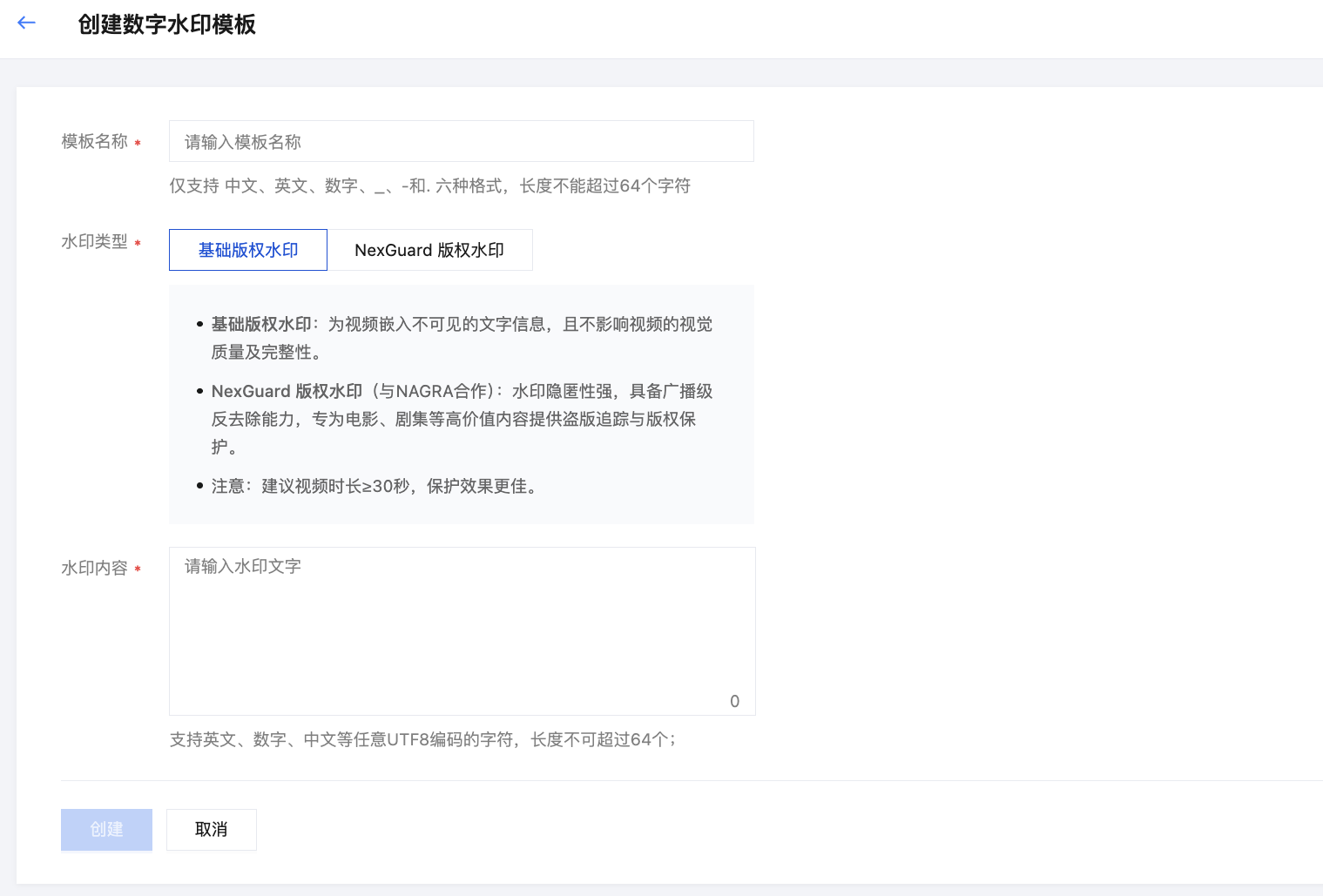Select 基础版权水印 watermark type

pos(248,250)
